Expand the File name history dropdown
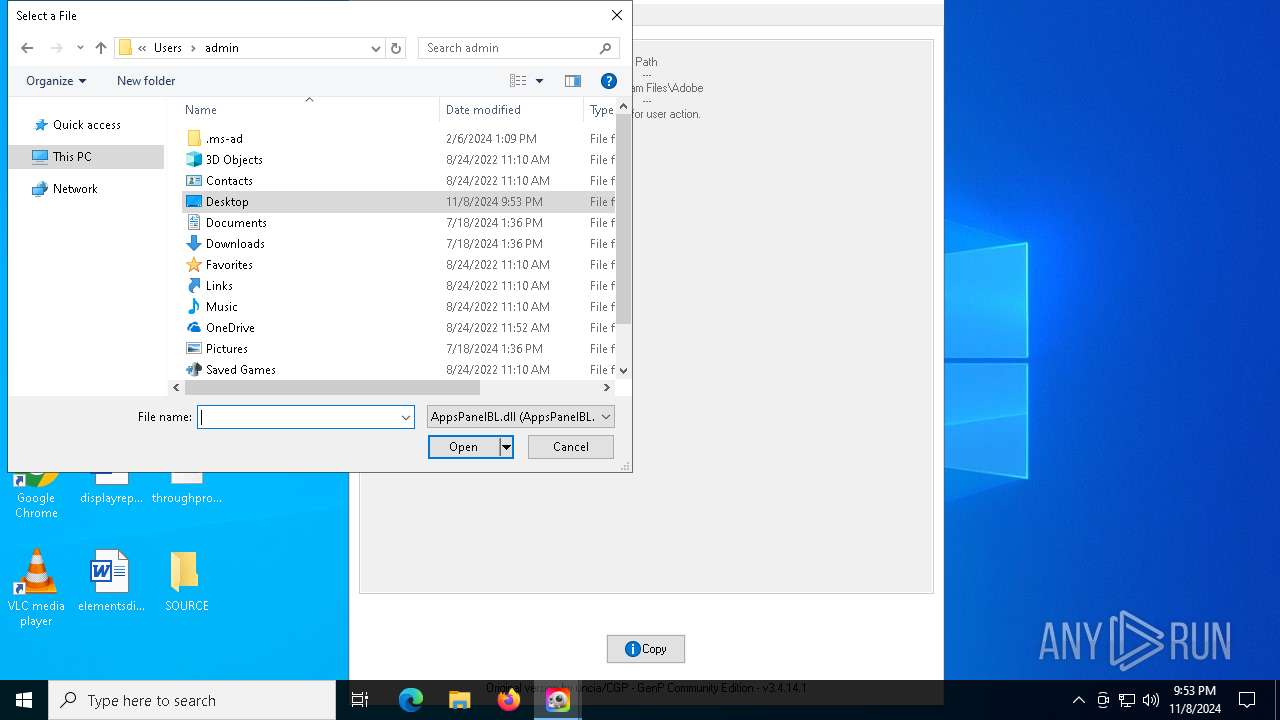Image resolution: width=1280 pixels, height=720 pixels. 406,417
